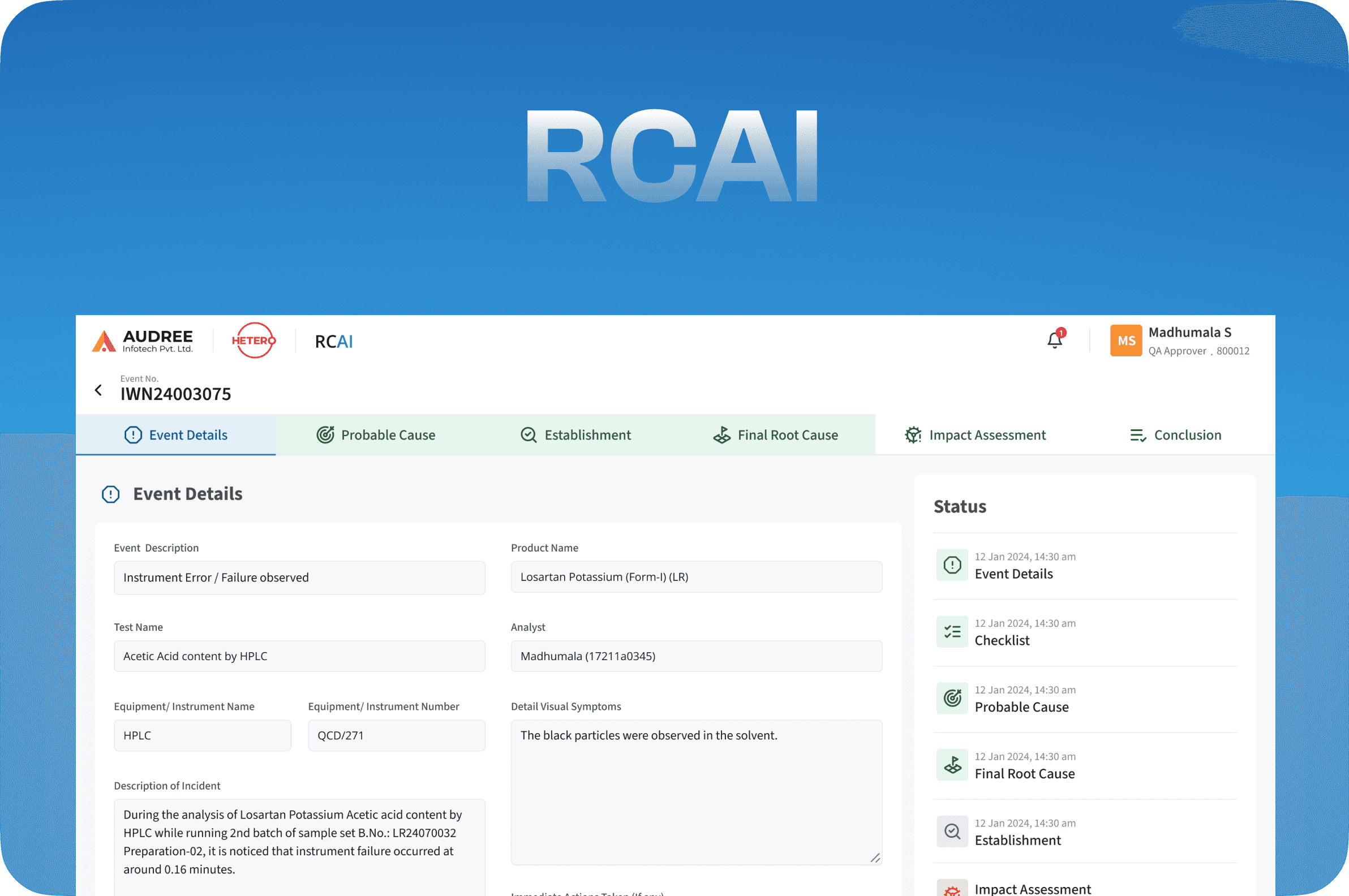
Task: Click the Checklist status icon
Action: point(952,631)
